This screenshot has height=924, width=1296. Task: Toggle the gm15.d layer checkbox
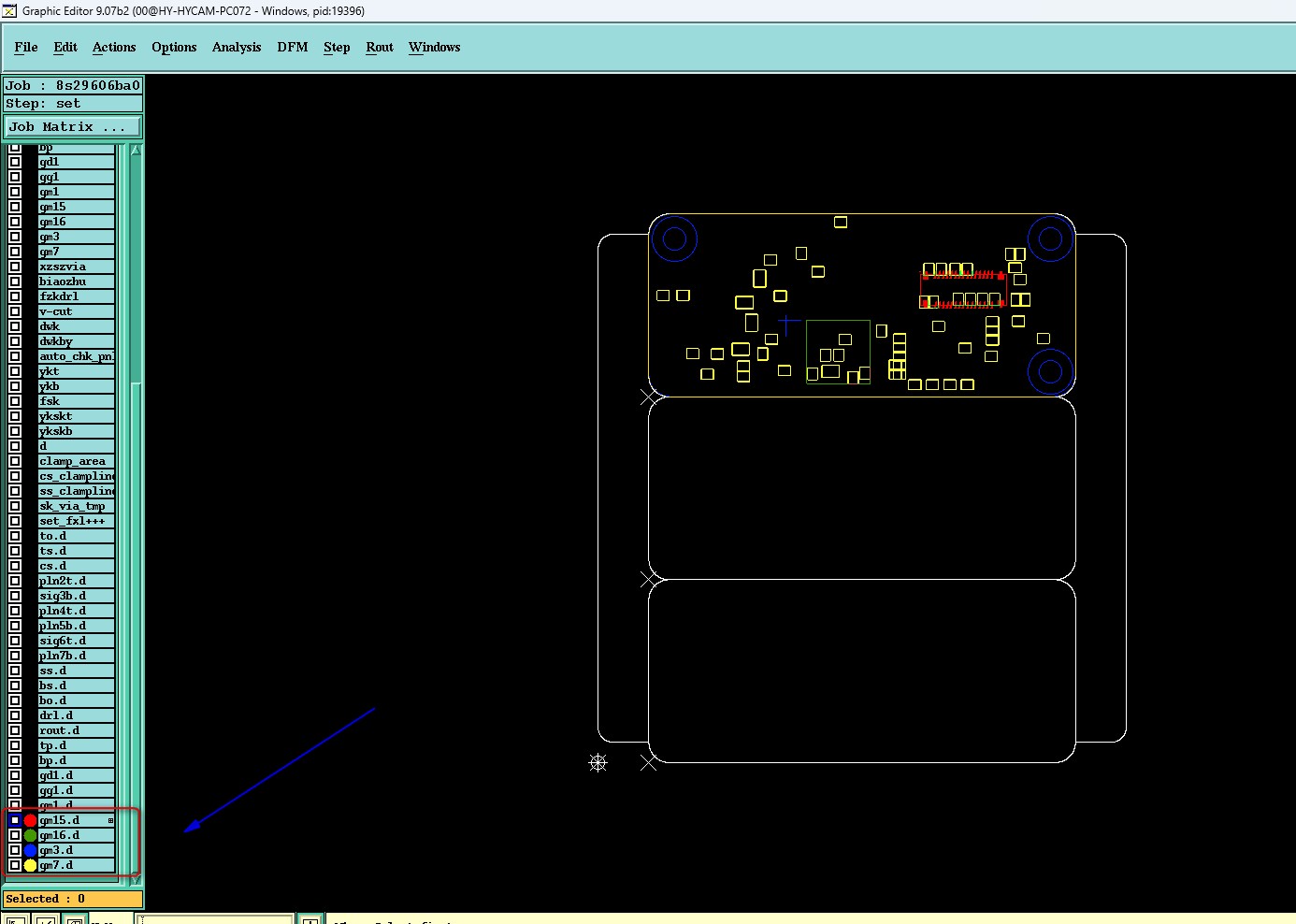pos(15,820)
